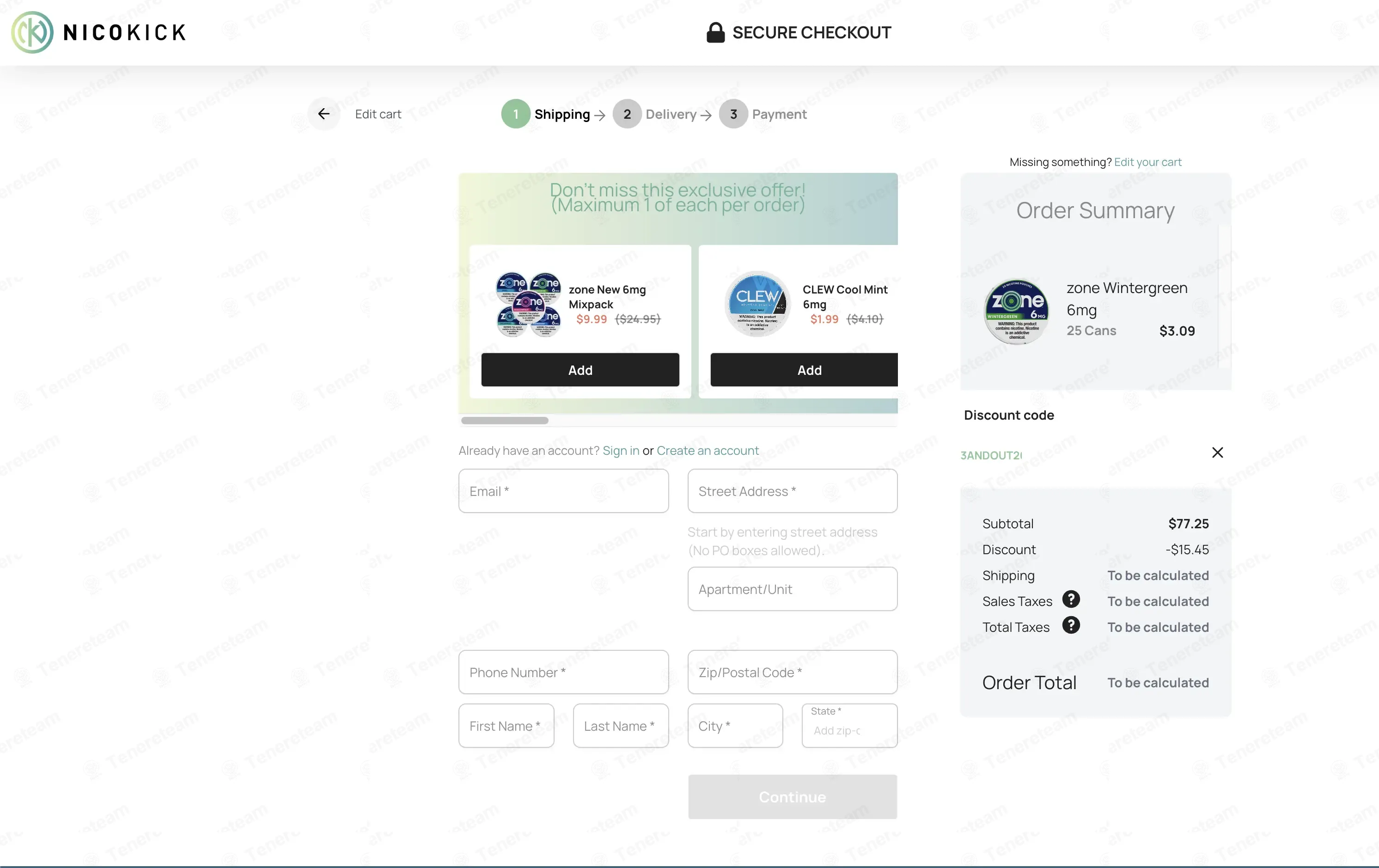Click the Nicokick logo
Screen dimensions: 1379x868
[99, 33]
